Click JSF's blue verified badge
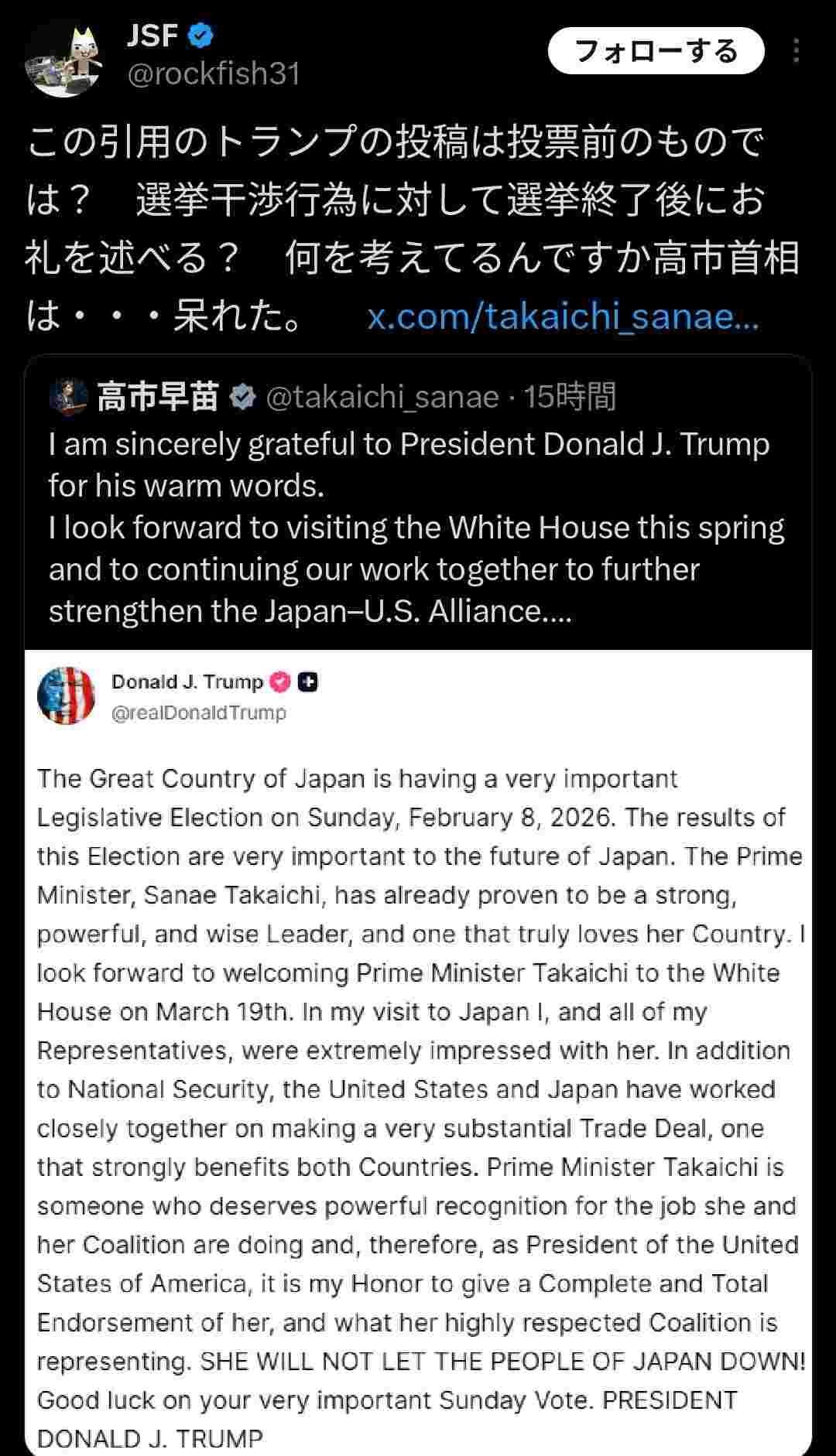Image resolution: width=836 pixels, height=1456 pixels. tap(202, 35)
